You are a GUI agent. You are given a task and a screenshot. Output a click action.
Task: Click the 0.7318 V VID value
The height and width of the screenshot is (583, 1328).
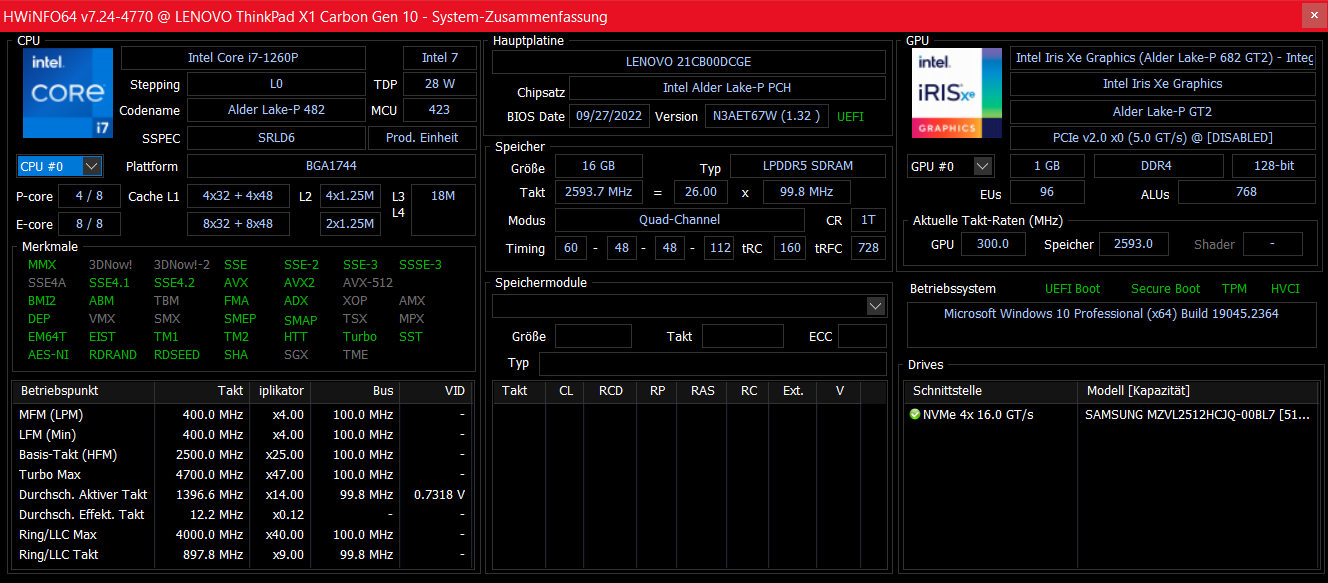click(439, 494)
